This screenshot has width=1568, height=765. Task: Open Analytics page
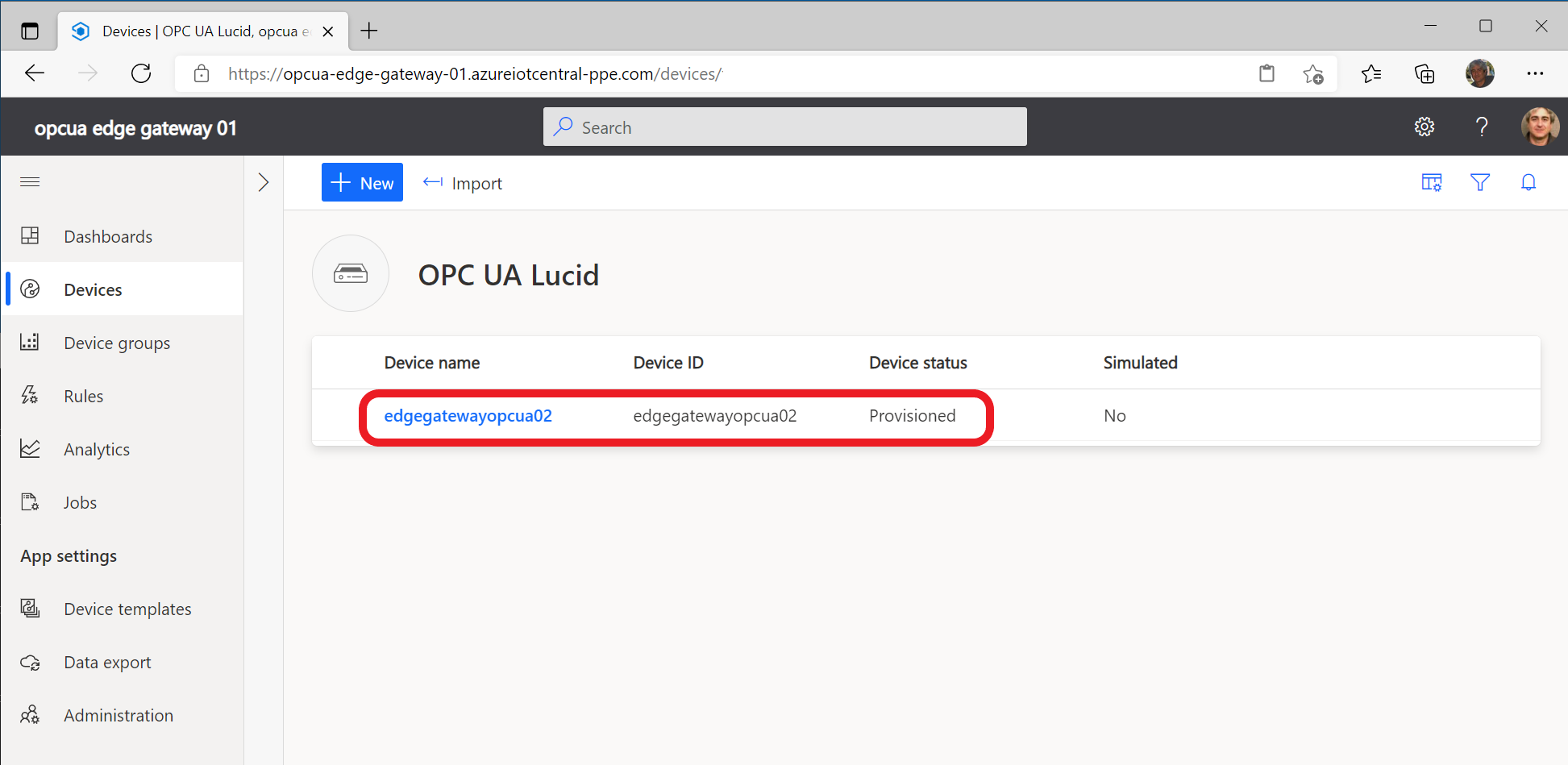tap(122, 449)
